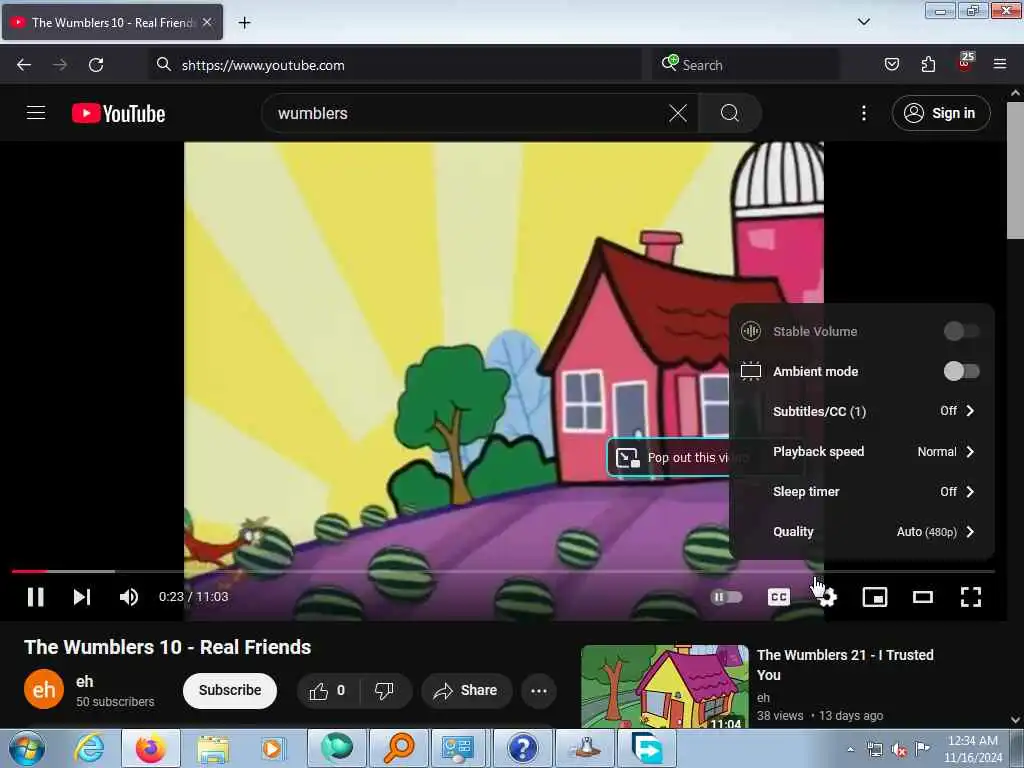The width and height of the screenshot is (1024, 768).
Task: Open the muted volume tray icon
Action: pos(899,750)
